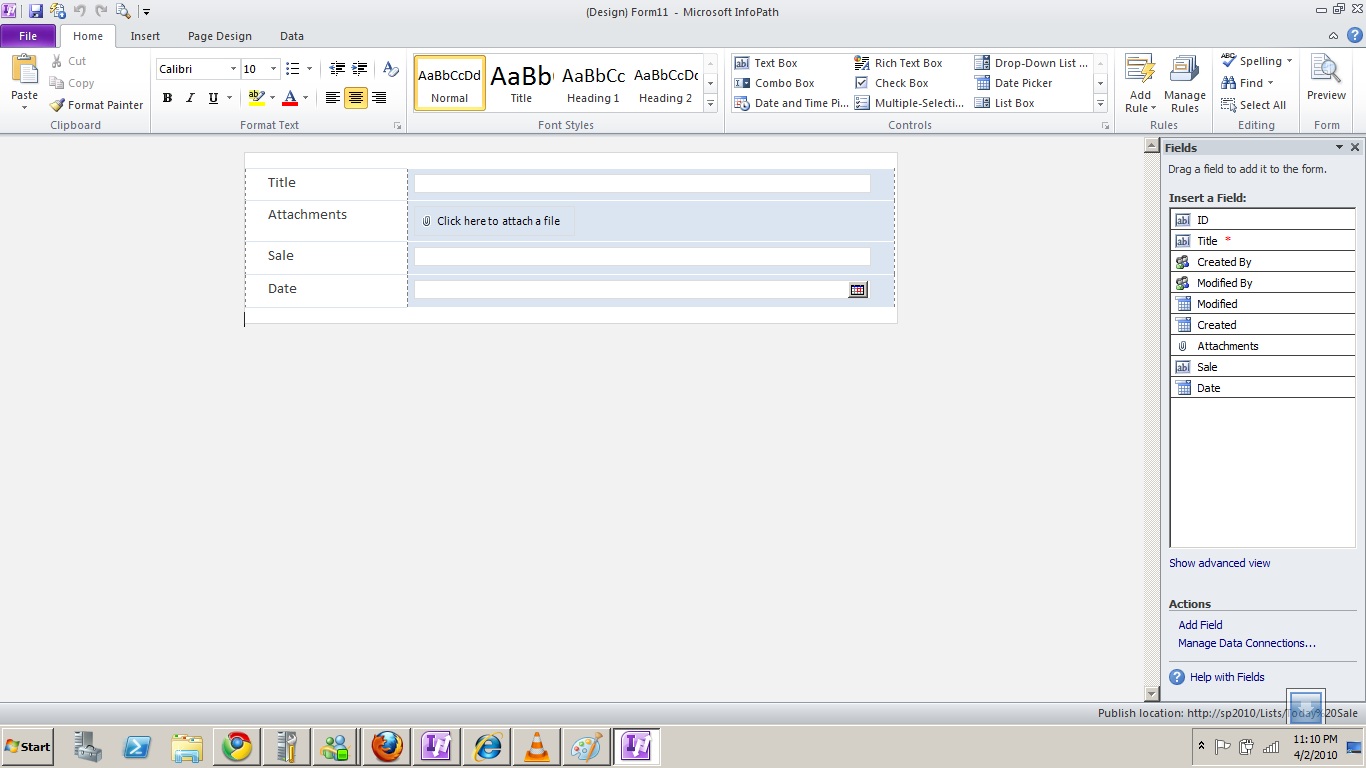Open the Manage Rules tool
1366x768 pixels.
[x=1184, y=83]
